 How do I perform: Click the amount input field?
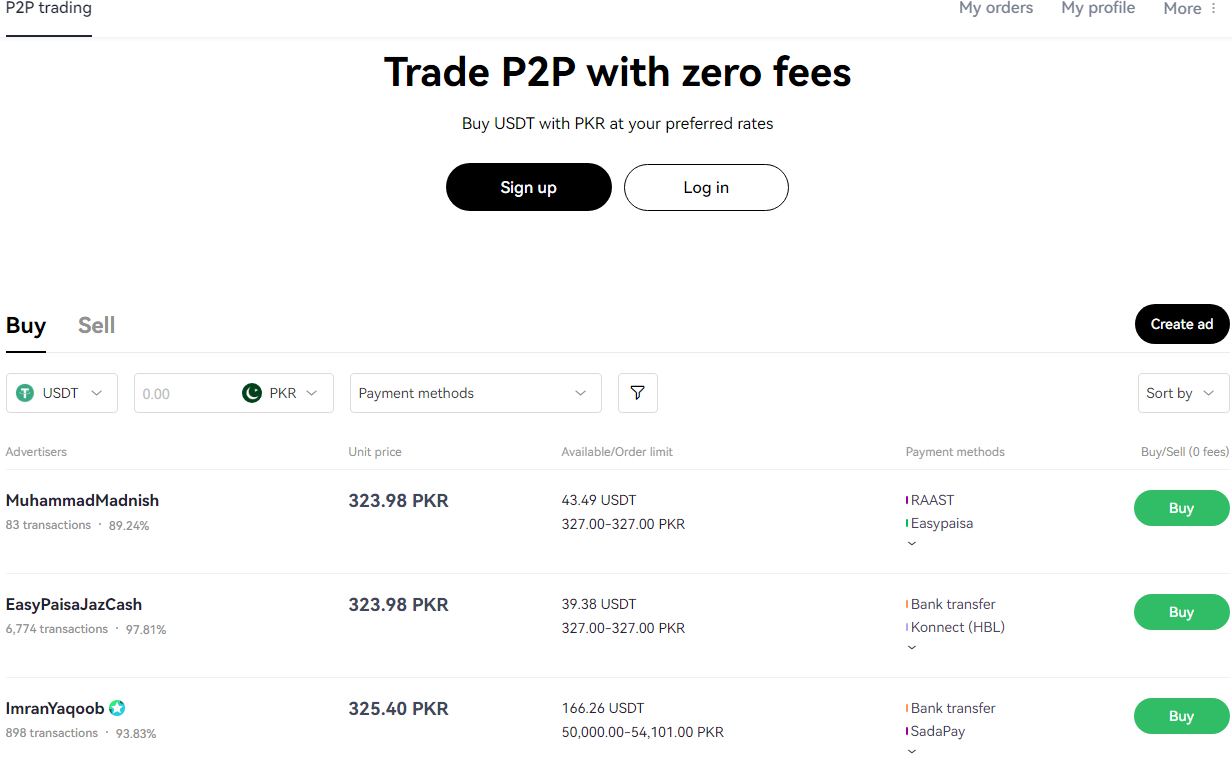coord(185,393)
